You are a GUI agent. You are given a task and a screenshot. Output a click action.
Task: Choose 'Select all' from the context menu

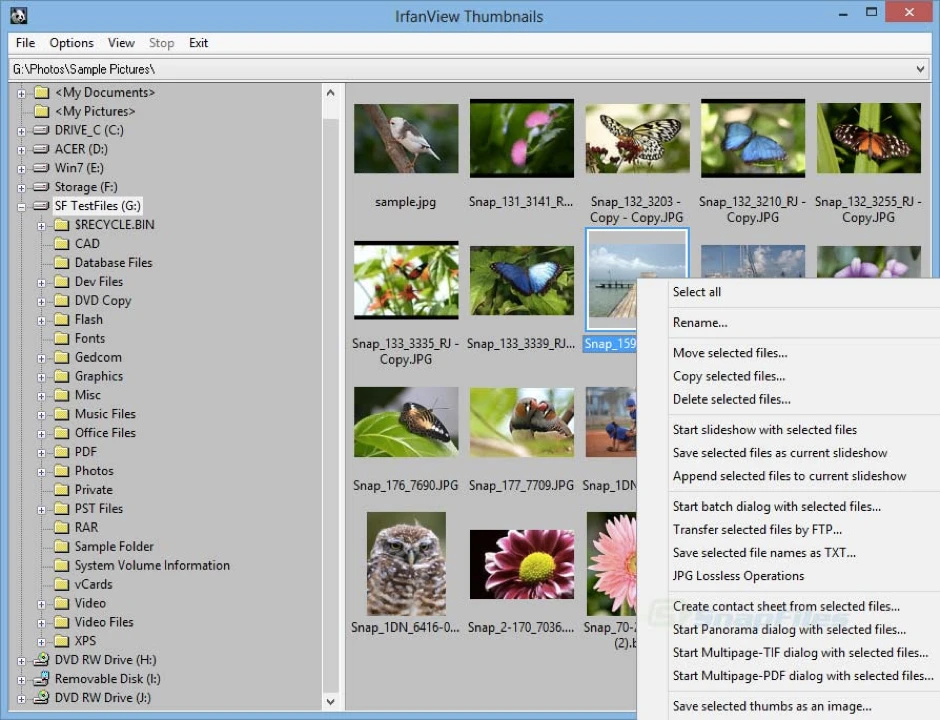click(x=697, y=292)
